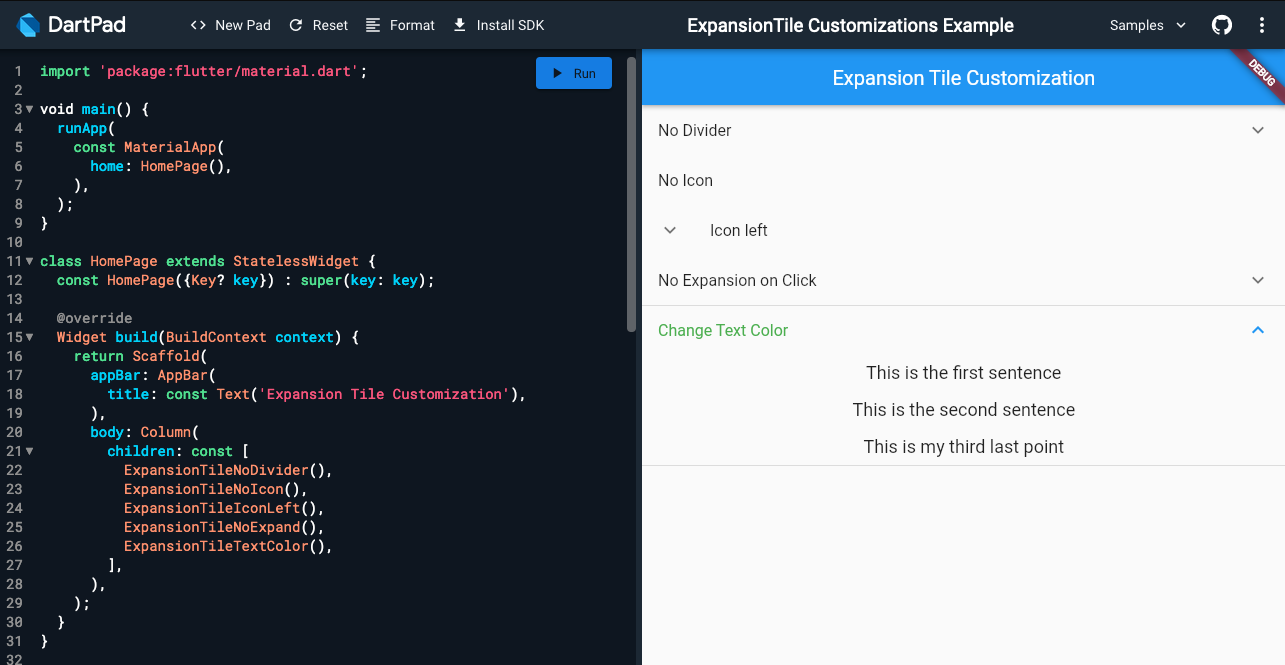The height and width of the screenshot is (665, 1285).
Task: Open the GitHub repository icon
Action: pyautogui.click(x=1221, y=24)
